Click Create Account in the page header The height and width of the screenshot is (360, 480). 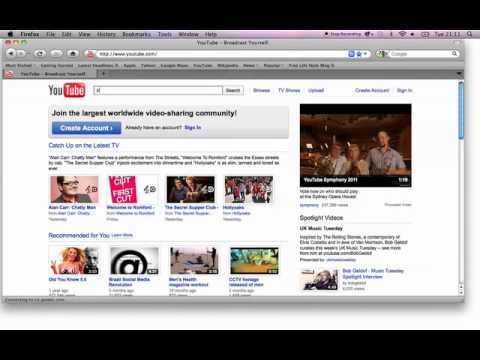point(372,90)
